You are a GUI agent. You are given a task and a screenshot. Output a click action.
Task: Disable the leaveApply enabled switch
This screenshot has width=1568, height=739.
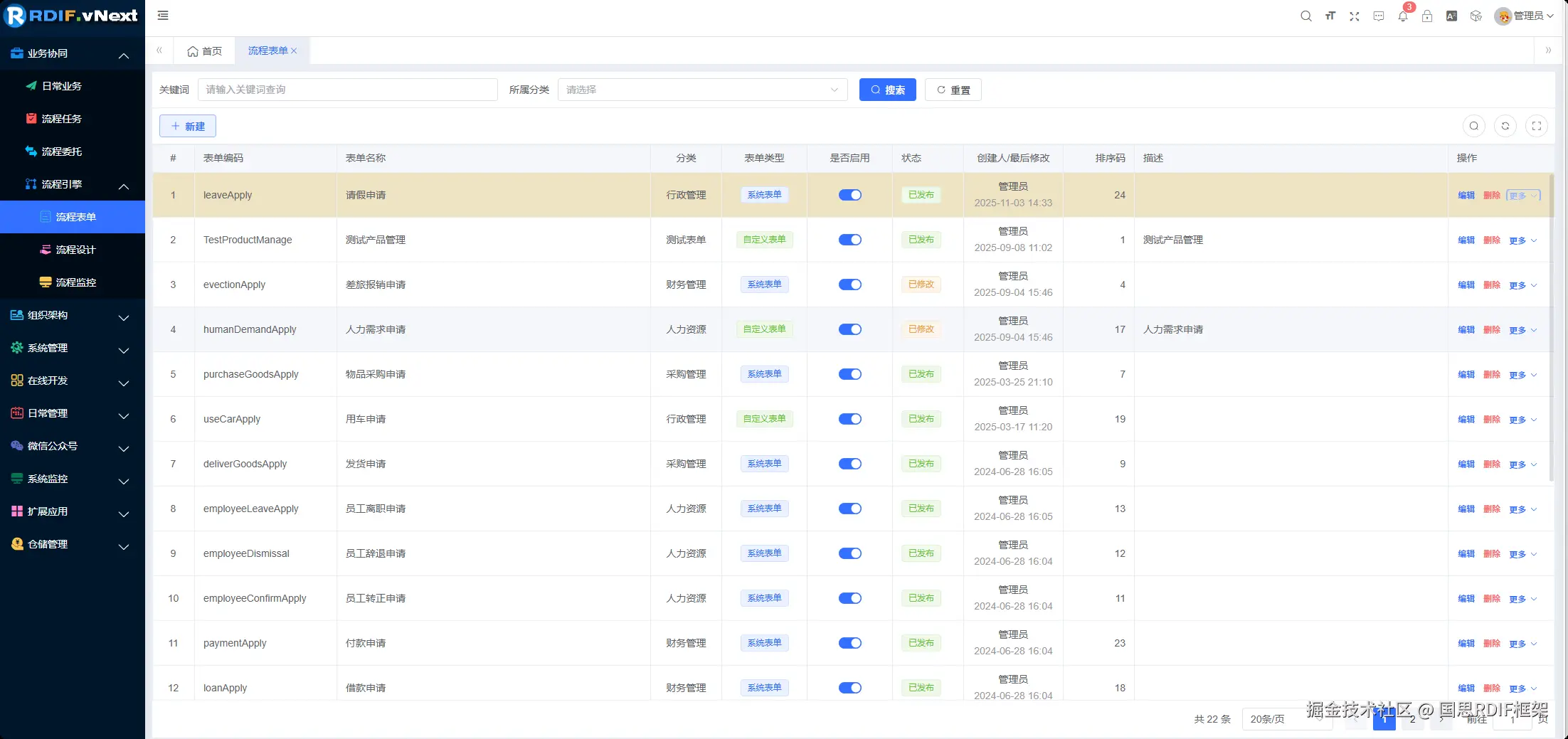tap(849, 195)
